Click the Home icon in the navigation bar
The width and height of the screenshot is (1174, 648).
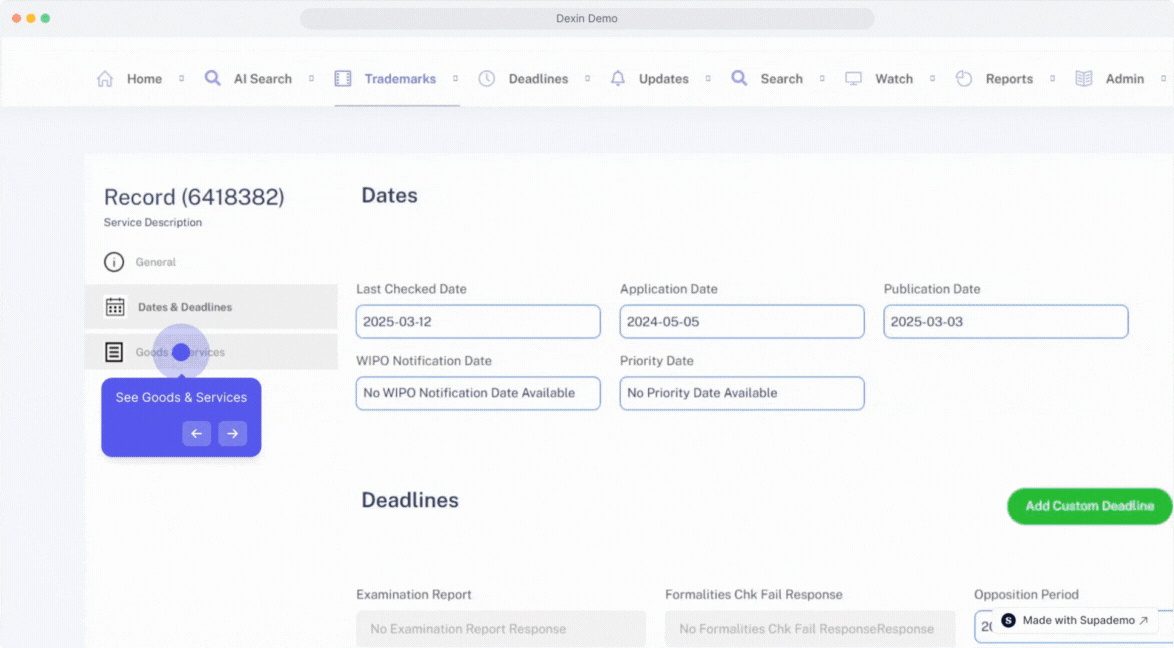[105, 78]
